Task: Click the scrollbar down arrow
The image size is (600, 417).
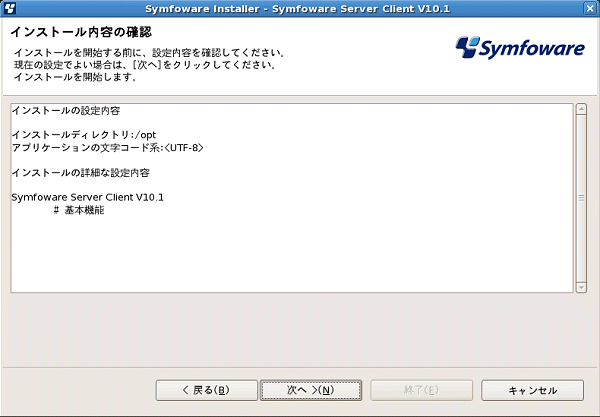Action: pyautogui.click(x=581, y=287)
